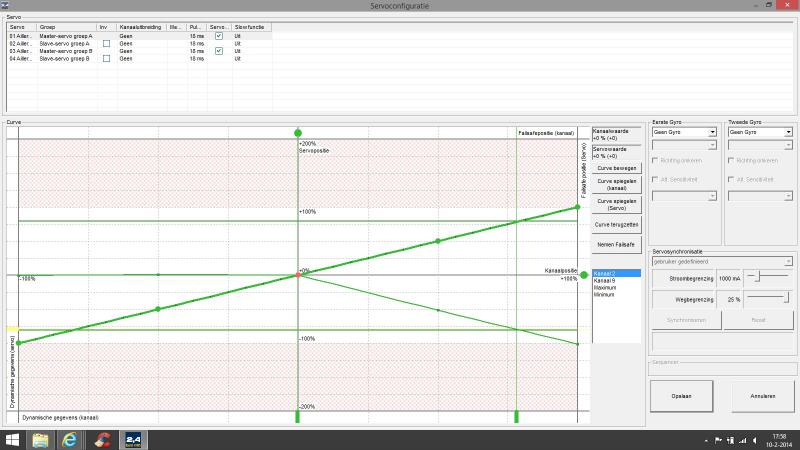Screen dimensions: 800x450
Task: Open the Windows Start button
Action: coord(12,440)
